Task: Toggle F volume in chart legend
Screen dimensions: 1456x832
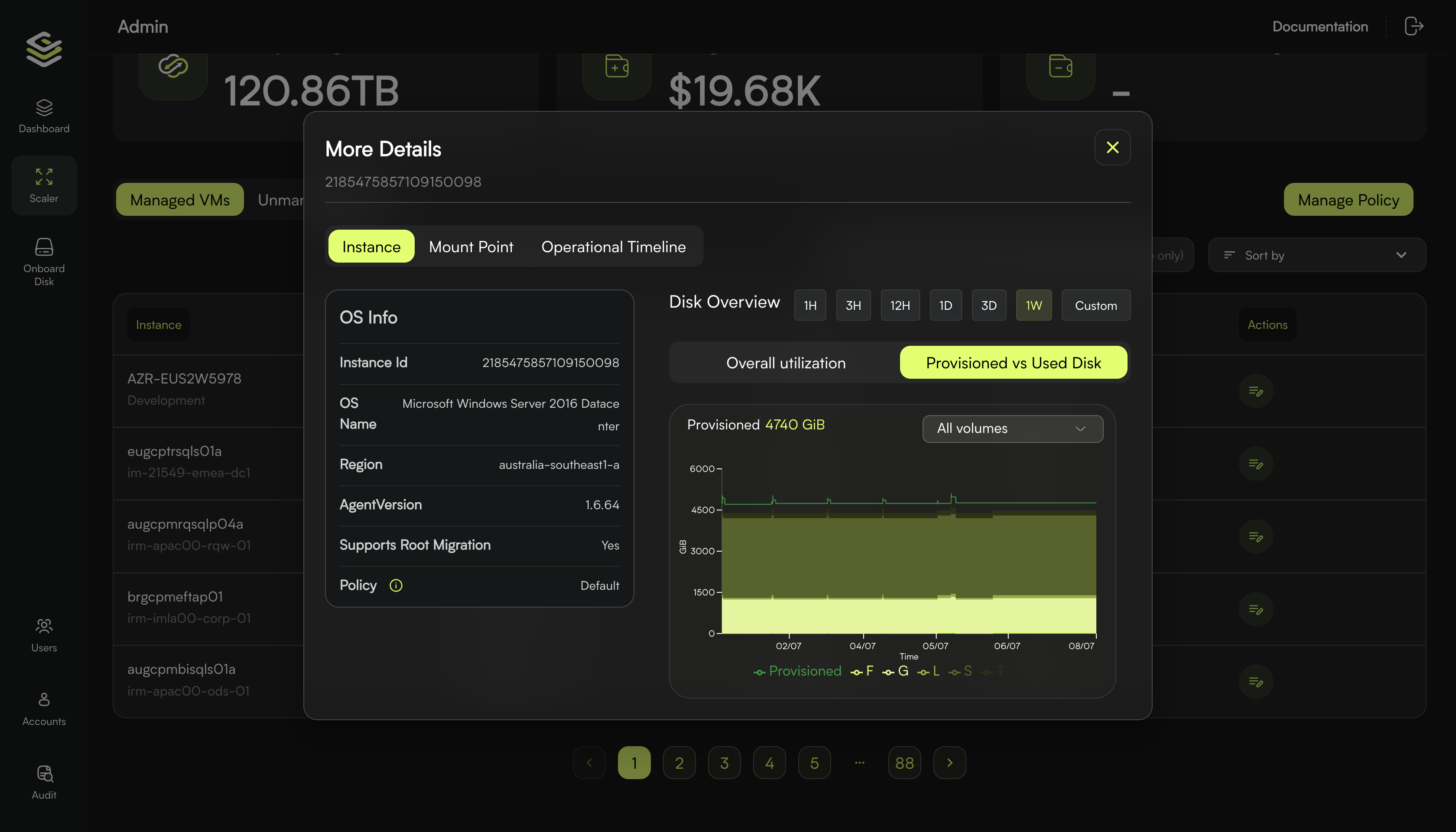Action: pos(862,671)
